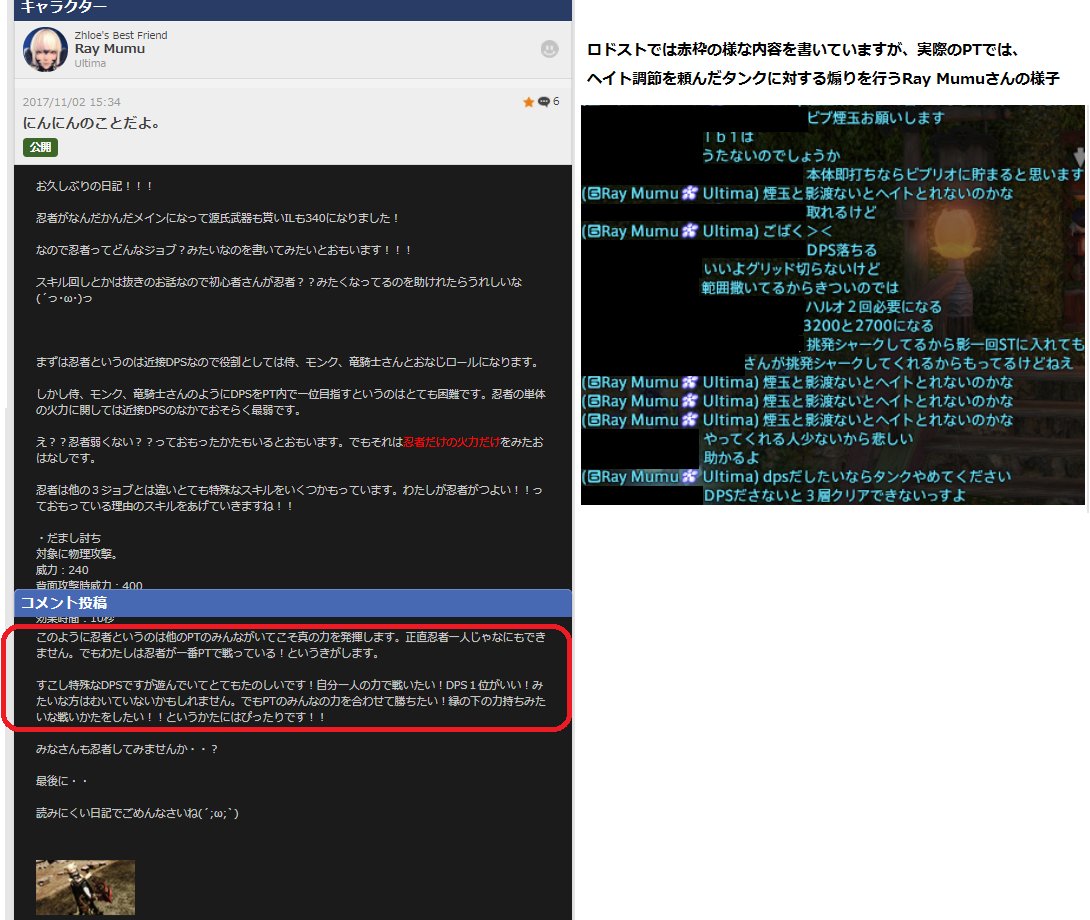Open the comments speech bubble icon
1090x920 pixels.
(544, 102)
